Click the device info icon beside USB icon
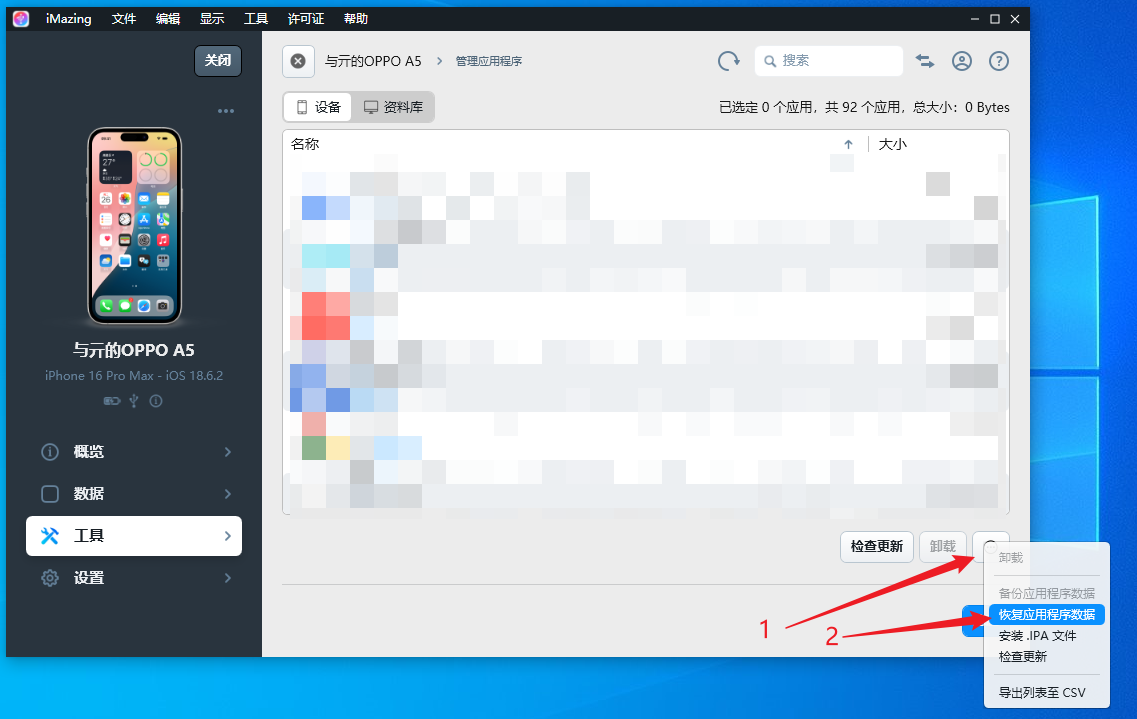Image resolution: width=1137 pixels, height=719 pixels. tap(156, 401)
